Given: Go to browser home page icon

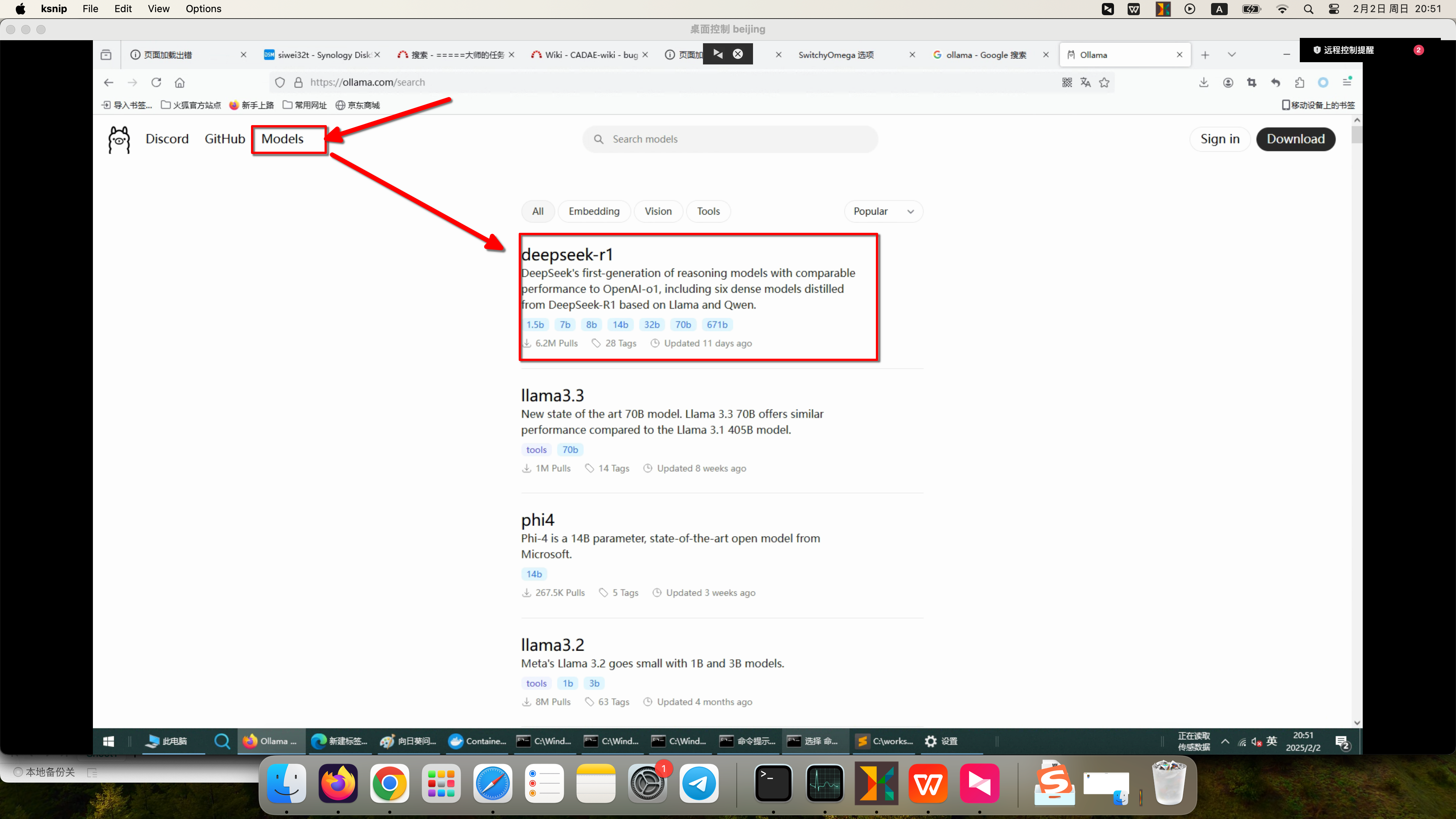Looking at the screenshot, I should pyautogui.click(x=180, y=83).
